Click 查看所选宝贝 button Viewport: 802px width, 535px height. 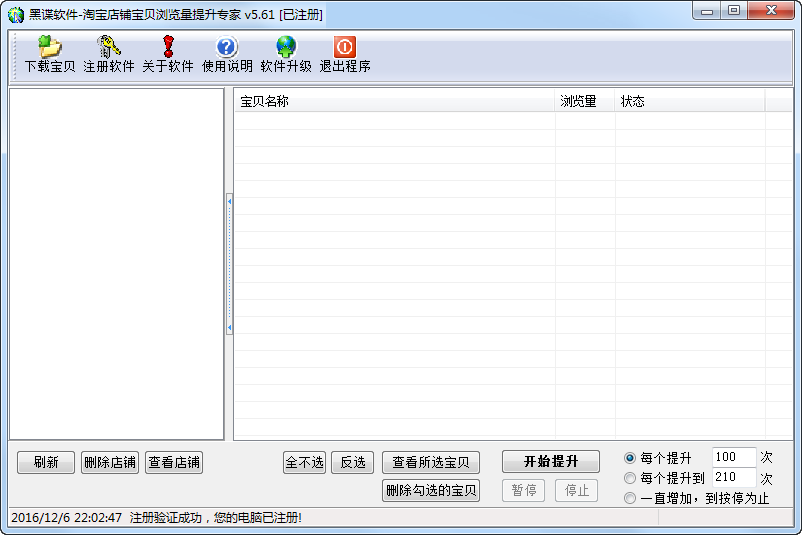(431, 462)
